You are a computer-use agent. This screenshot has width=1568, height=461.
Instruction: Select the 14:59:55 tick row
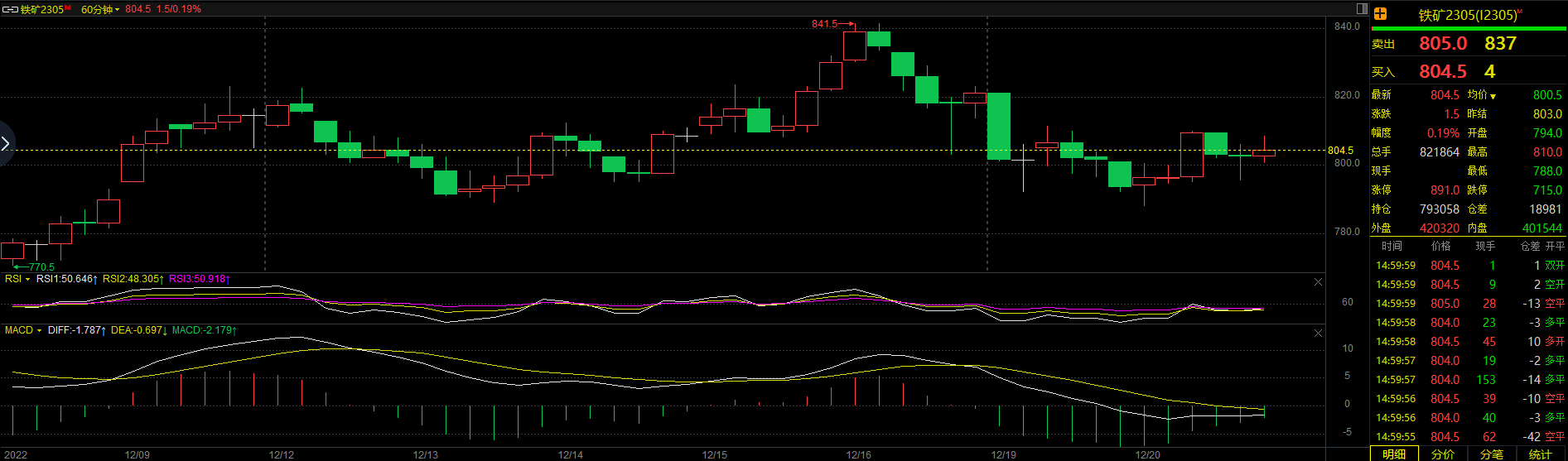[x=1469, y=437]
